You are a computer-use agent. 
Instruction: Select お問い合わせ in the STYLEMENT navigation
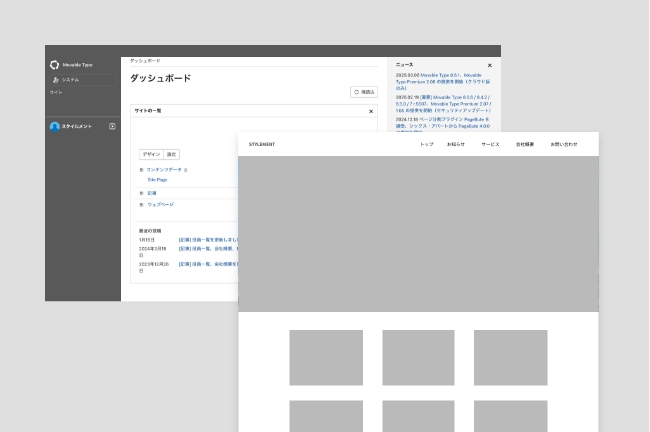[564, 144]
